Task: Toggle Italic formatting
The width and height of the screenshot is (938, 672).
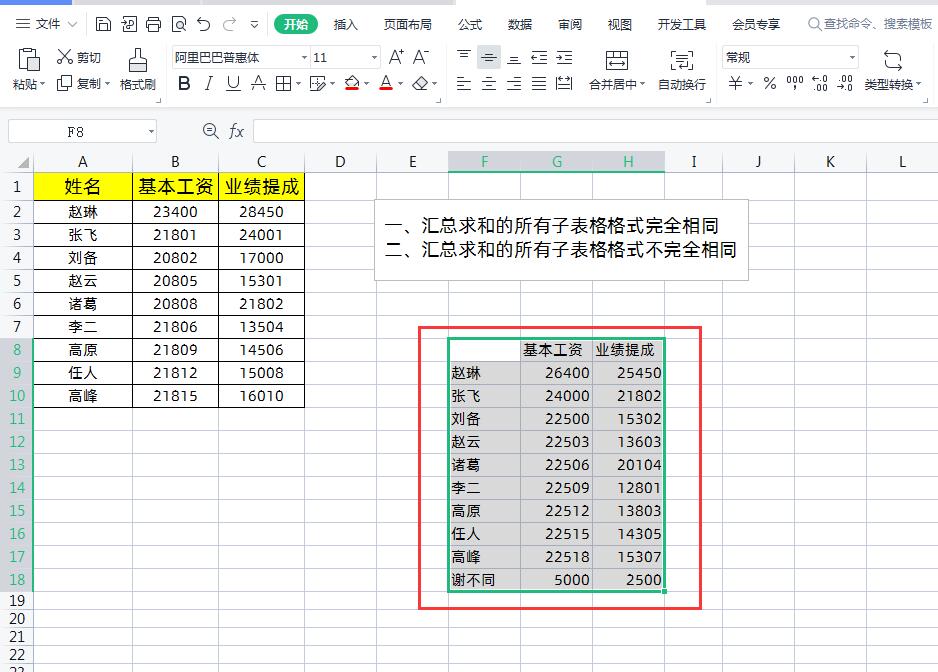Action: [x=208, y=83]
